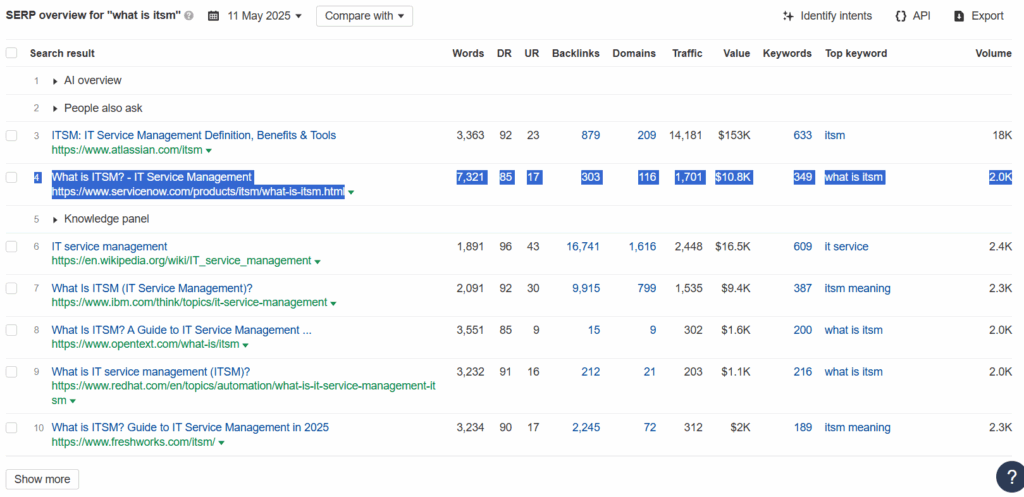This screenshot has height=497, width=1024.
Task: Click the atlassian.com/itsm URL
Action: pyautogui.click(x=127, y=150)
